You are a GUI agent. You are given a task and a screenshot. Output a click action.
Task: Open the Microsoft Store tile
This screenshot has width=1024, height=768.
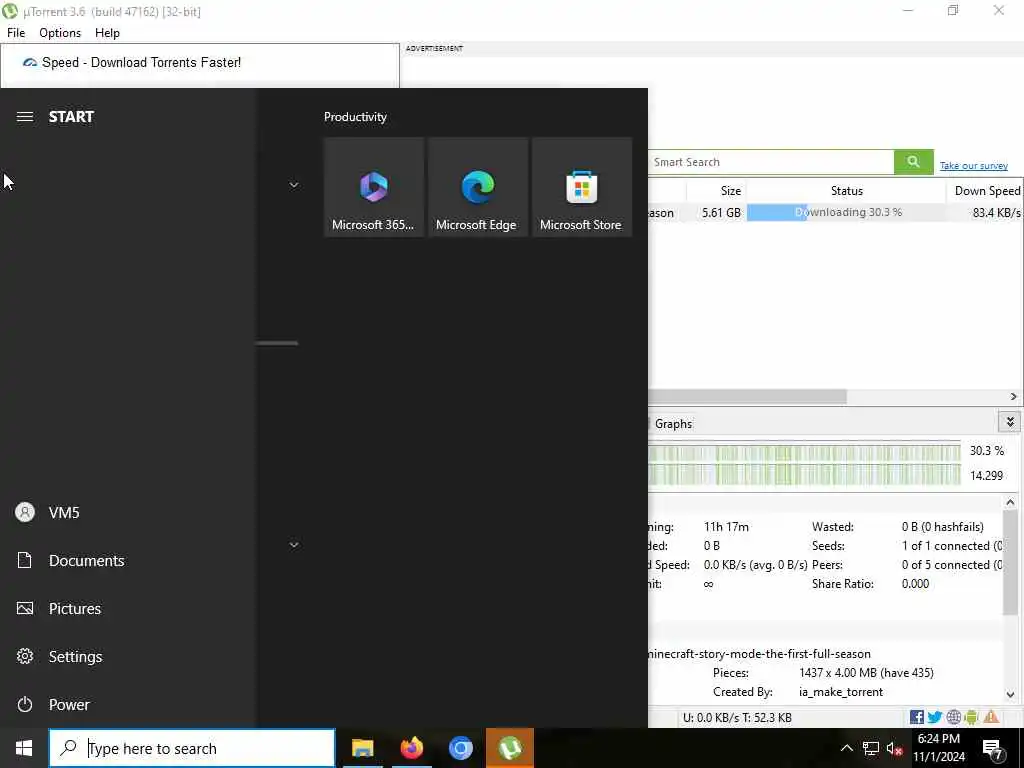(x=581, y=187)
